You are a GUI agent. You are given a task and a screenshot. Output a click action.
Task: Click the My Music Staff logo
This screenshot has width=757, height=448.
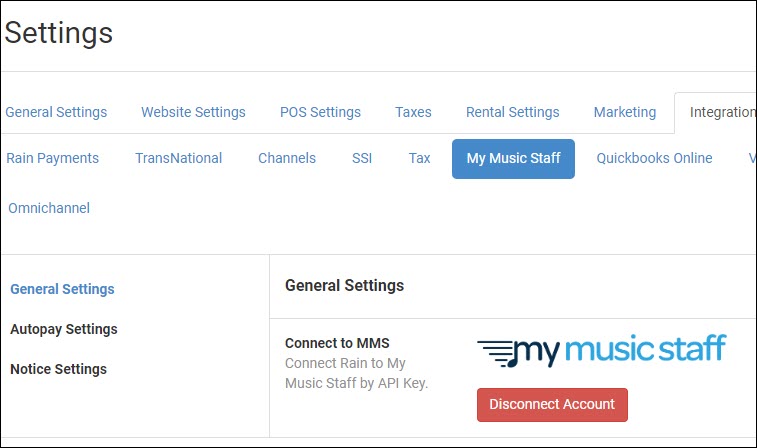pyautogui.click(x=602, y=350)
